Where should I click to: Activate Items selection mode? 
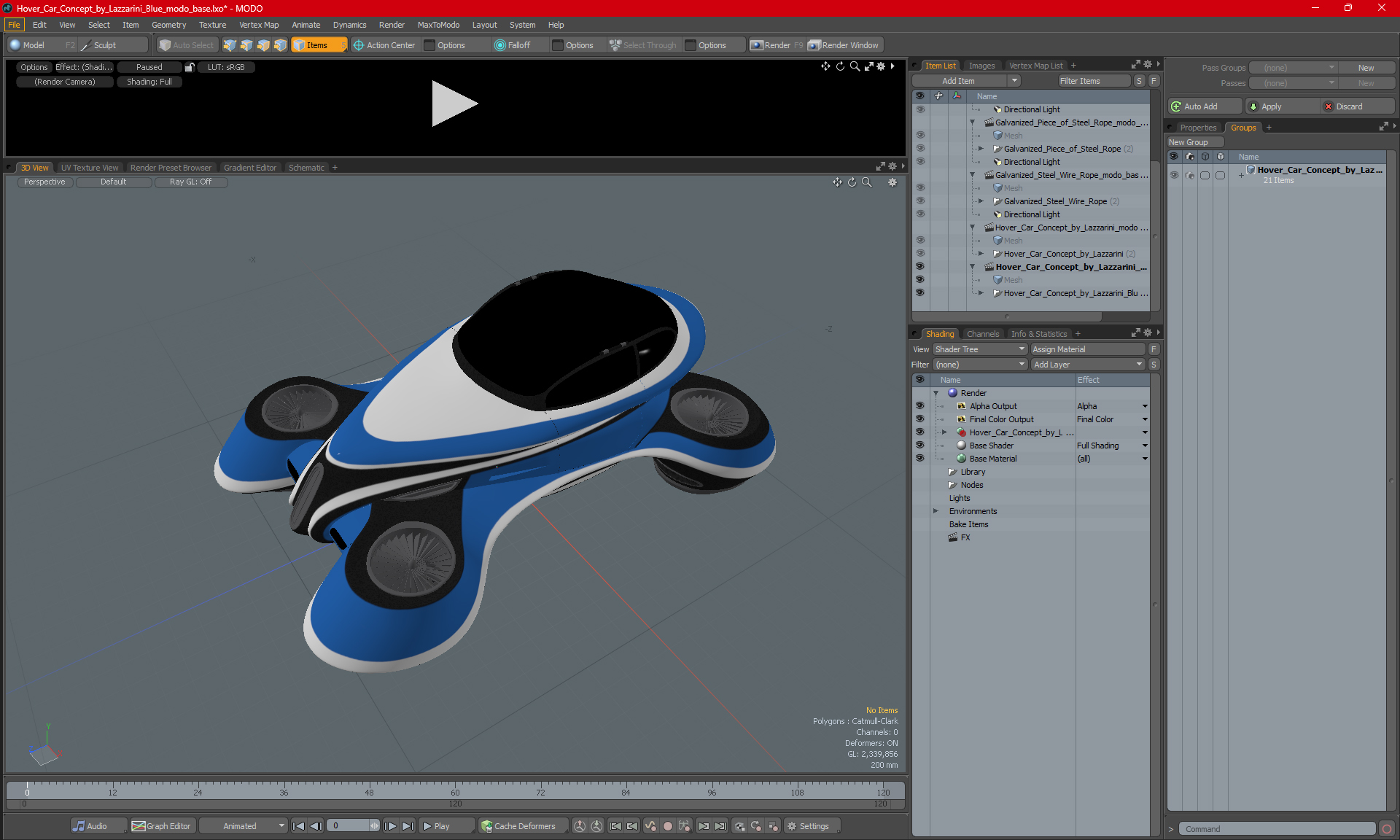click(x=318, y=45)
